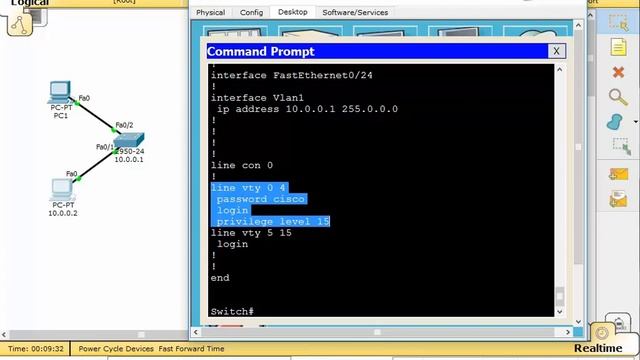Click the Command Prompt scrollbar thumb
The height and width of the screenshot is (360, 640).
point(560,296)
